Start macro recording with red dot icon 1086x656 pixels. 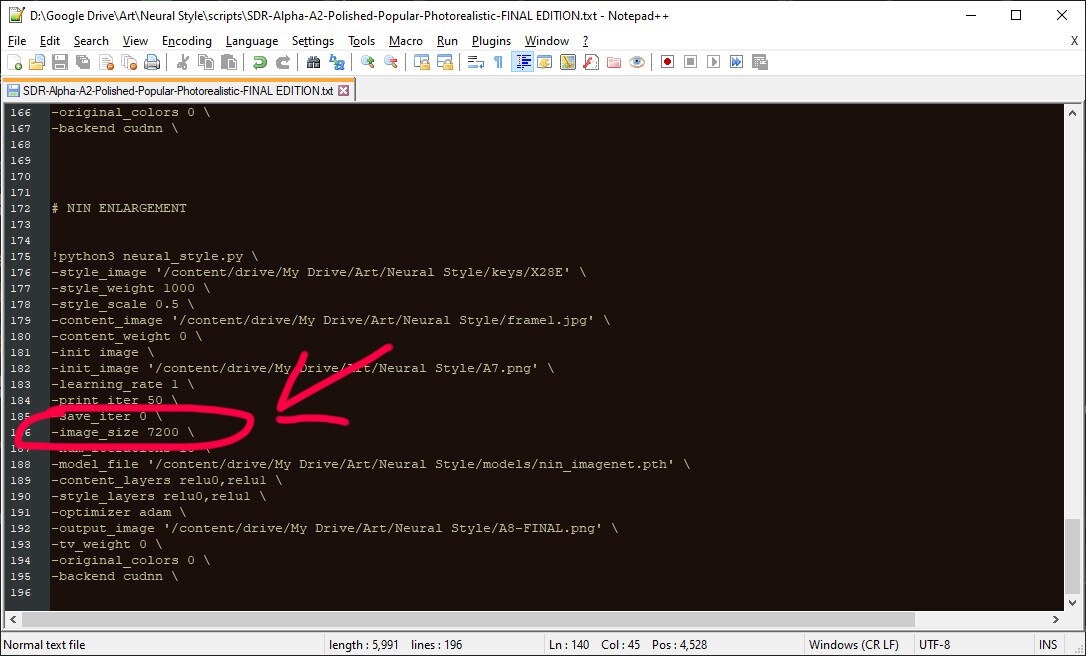[668, 62]
